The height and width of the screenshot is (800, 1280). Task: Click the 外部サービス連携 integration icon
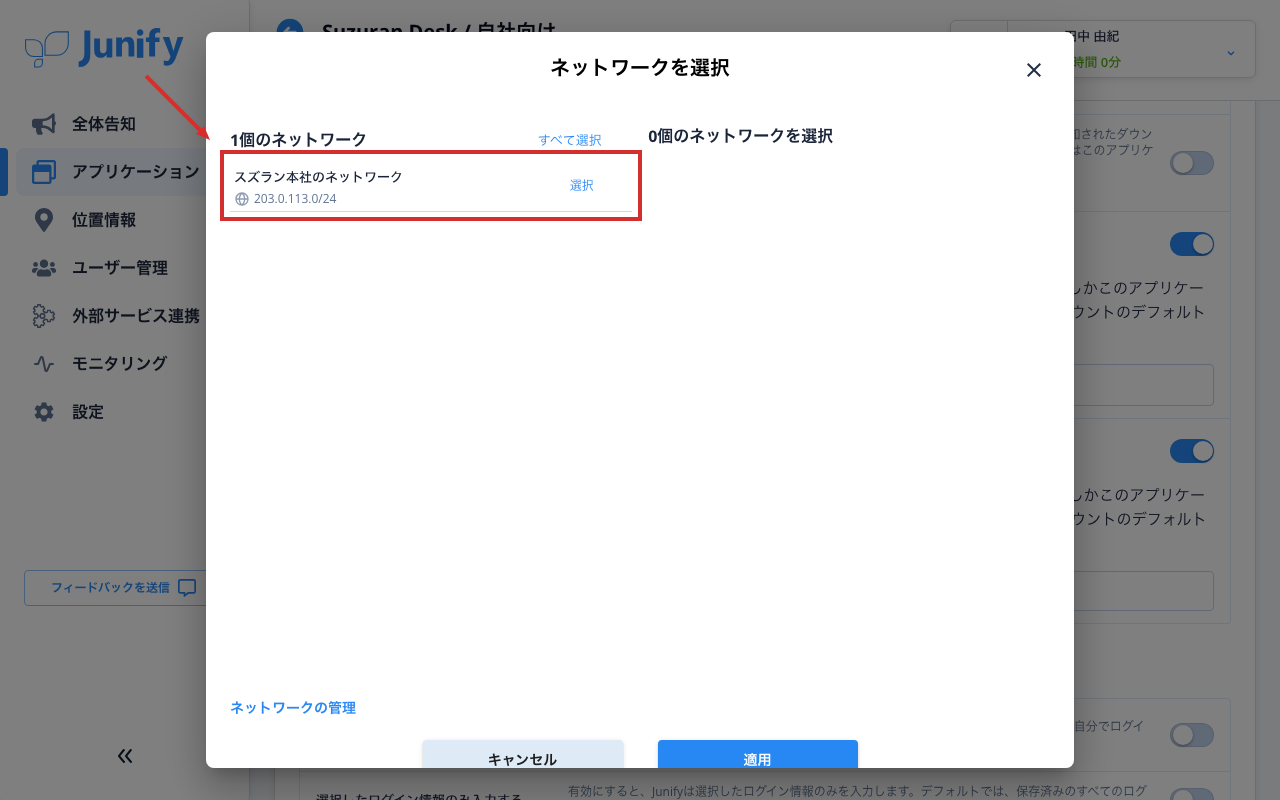click(43, 316)
